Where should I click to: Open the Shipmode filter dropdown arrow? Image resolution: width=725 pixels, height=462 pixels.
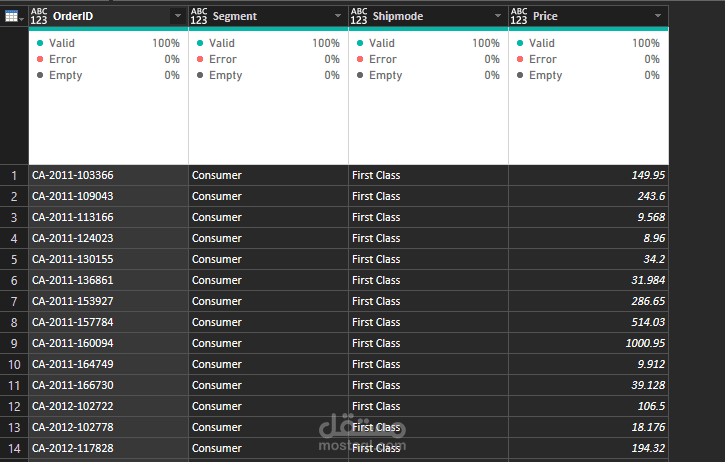point(497,16)
